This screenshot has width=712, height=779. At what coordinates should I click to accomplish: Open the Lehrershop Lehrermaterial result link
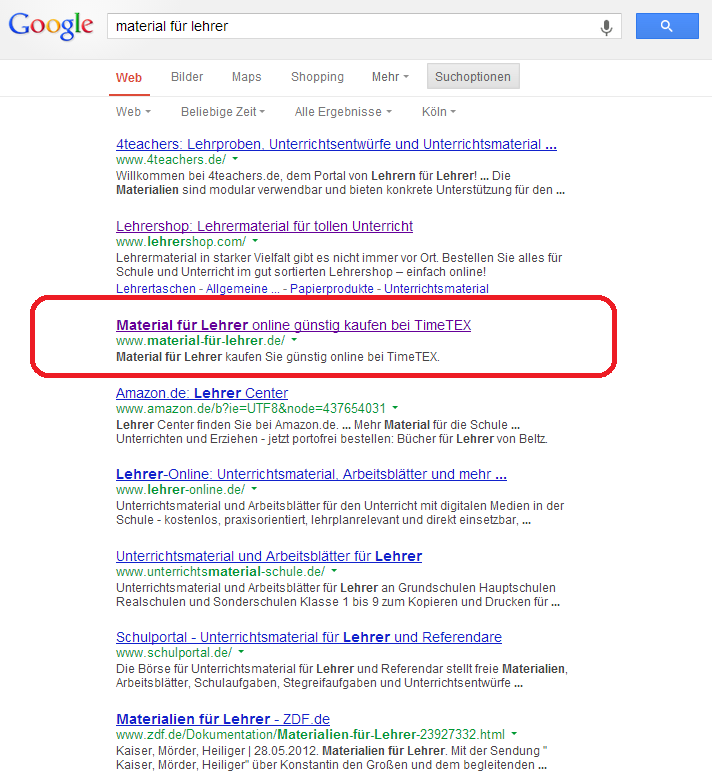click(264, 226)
